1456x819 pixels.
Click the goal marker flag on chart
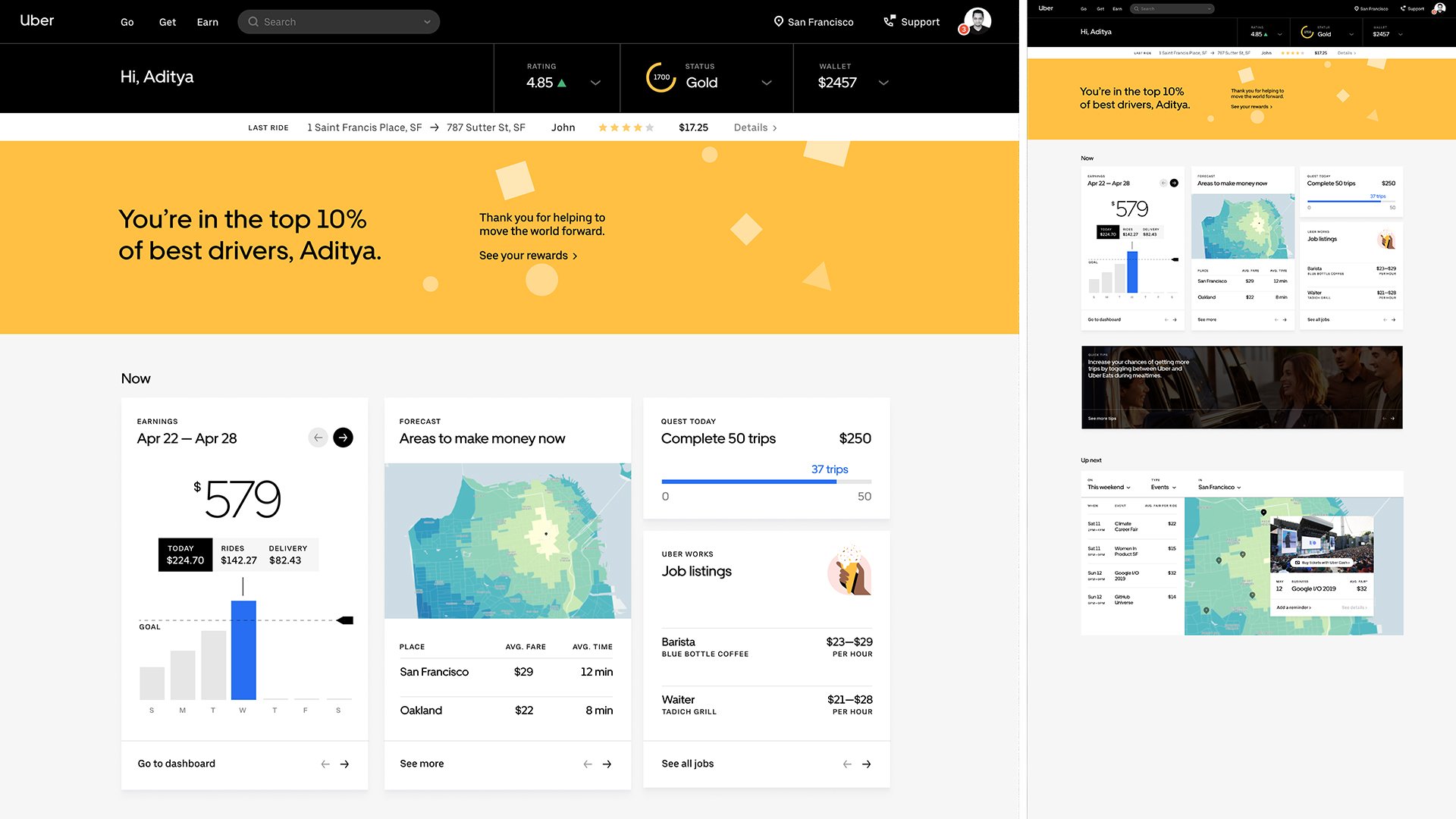tap(345, 620)
